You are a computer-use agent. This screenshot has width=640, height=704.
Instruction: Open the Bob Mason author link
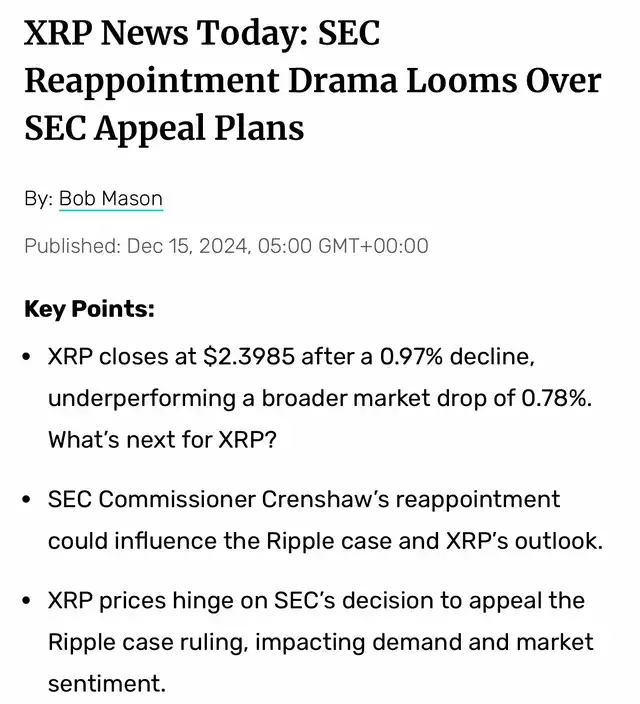tap(110, 198)
